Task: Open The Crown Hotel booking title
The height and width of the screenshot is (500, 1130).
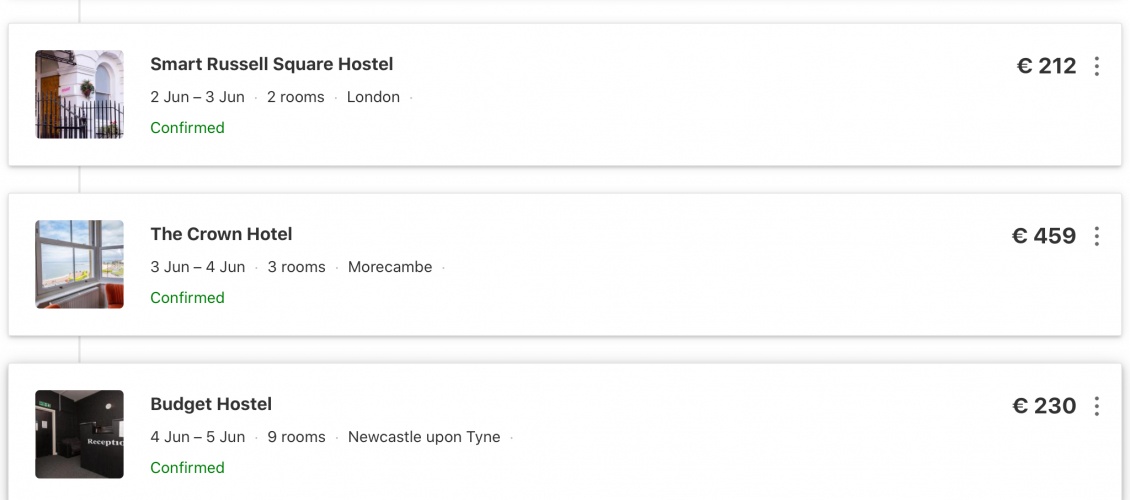Action: click(x=221, y=234)
